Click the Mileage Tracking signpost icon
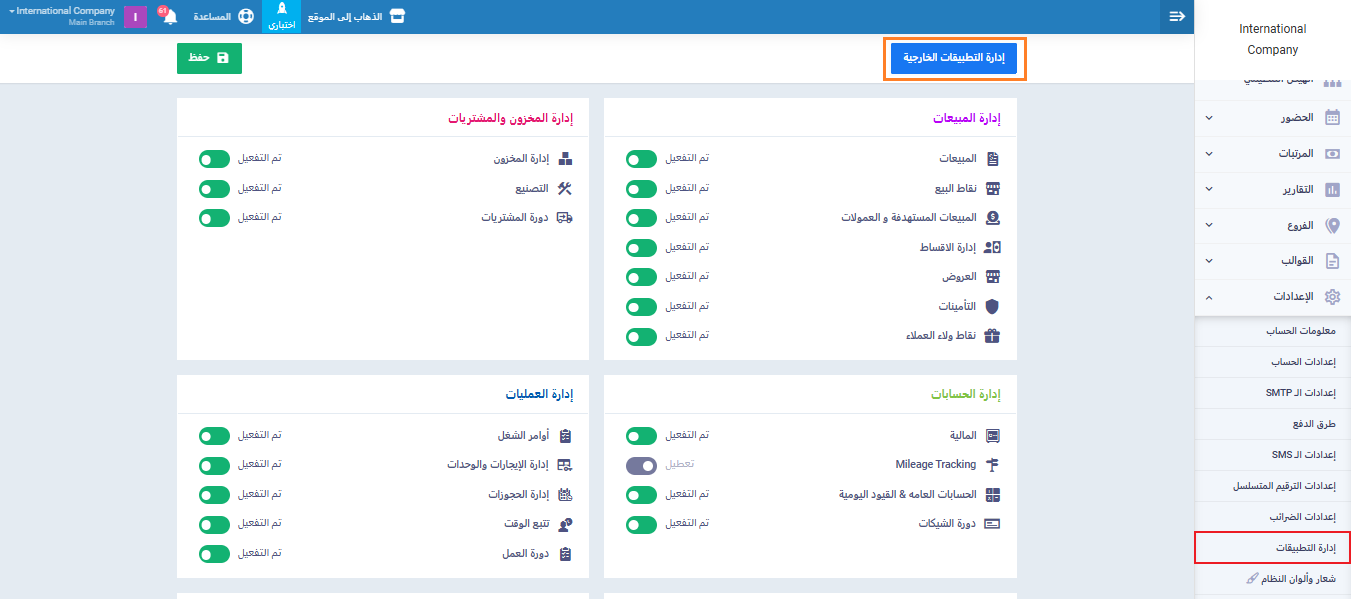Viewport: 1351px width, 599px height. click(x=993, y=465)
